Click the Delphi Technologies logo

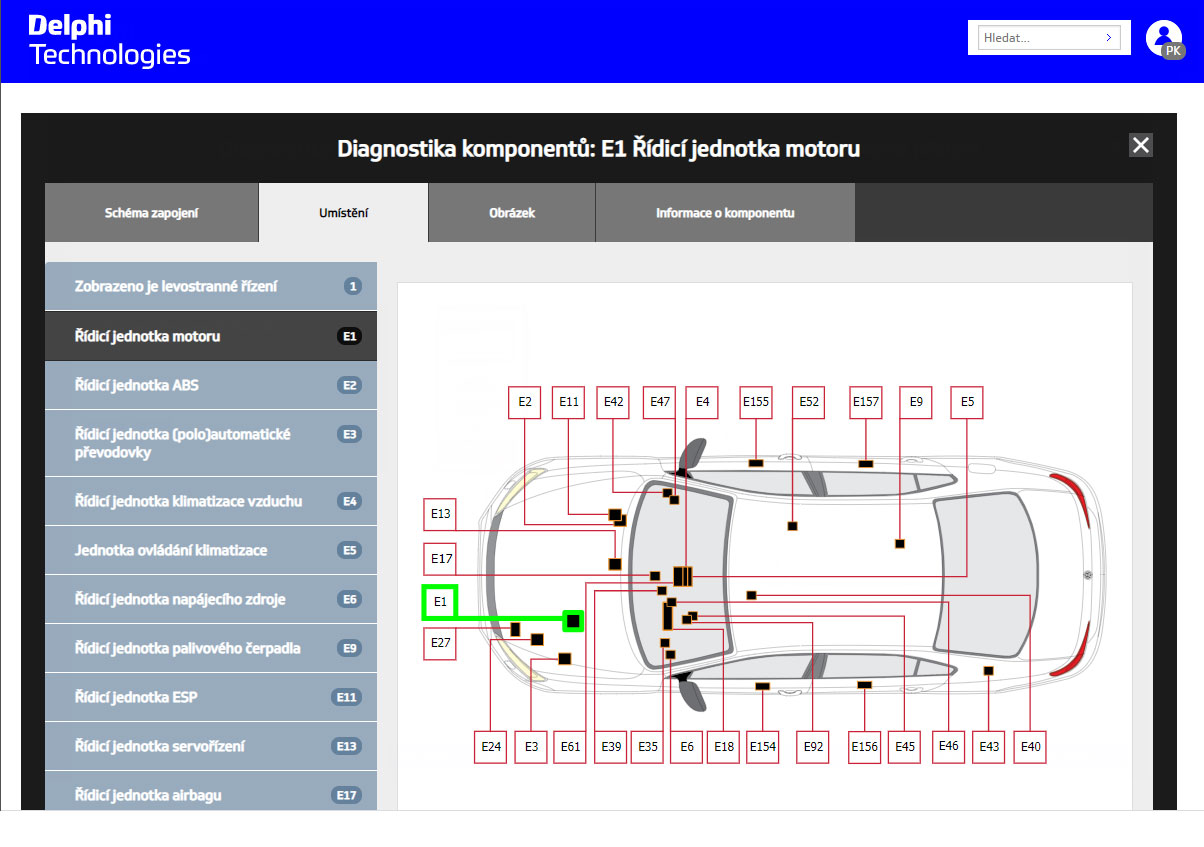109,40
